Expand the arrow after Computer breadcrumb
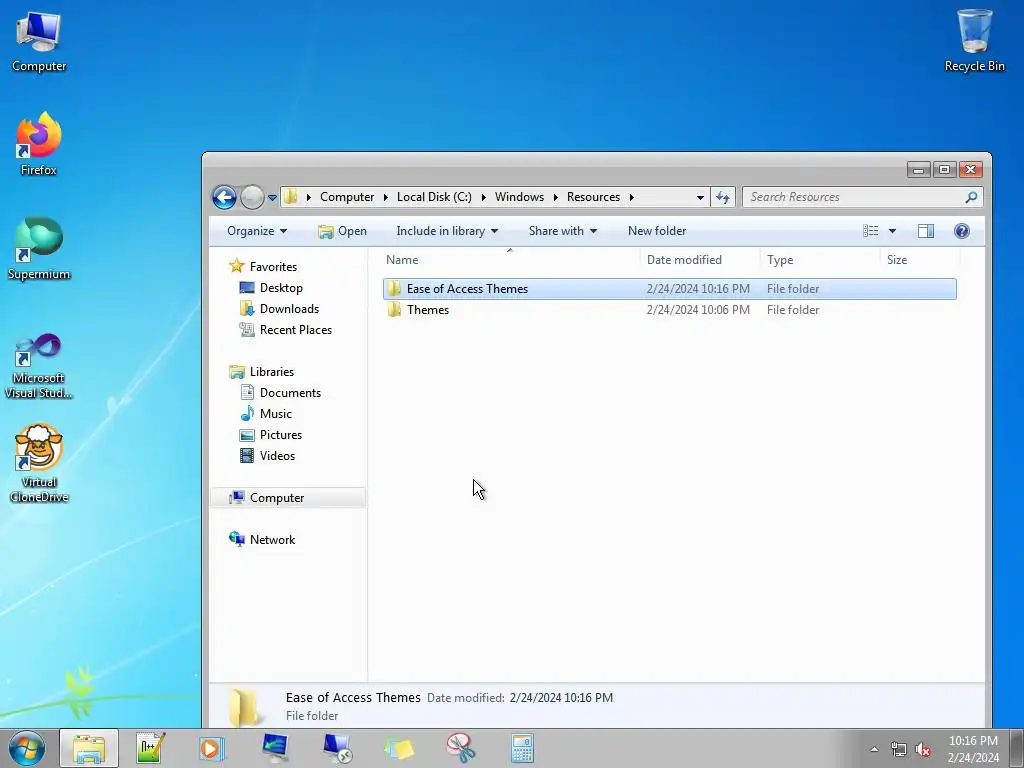 386,197
